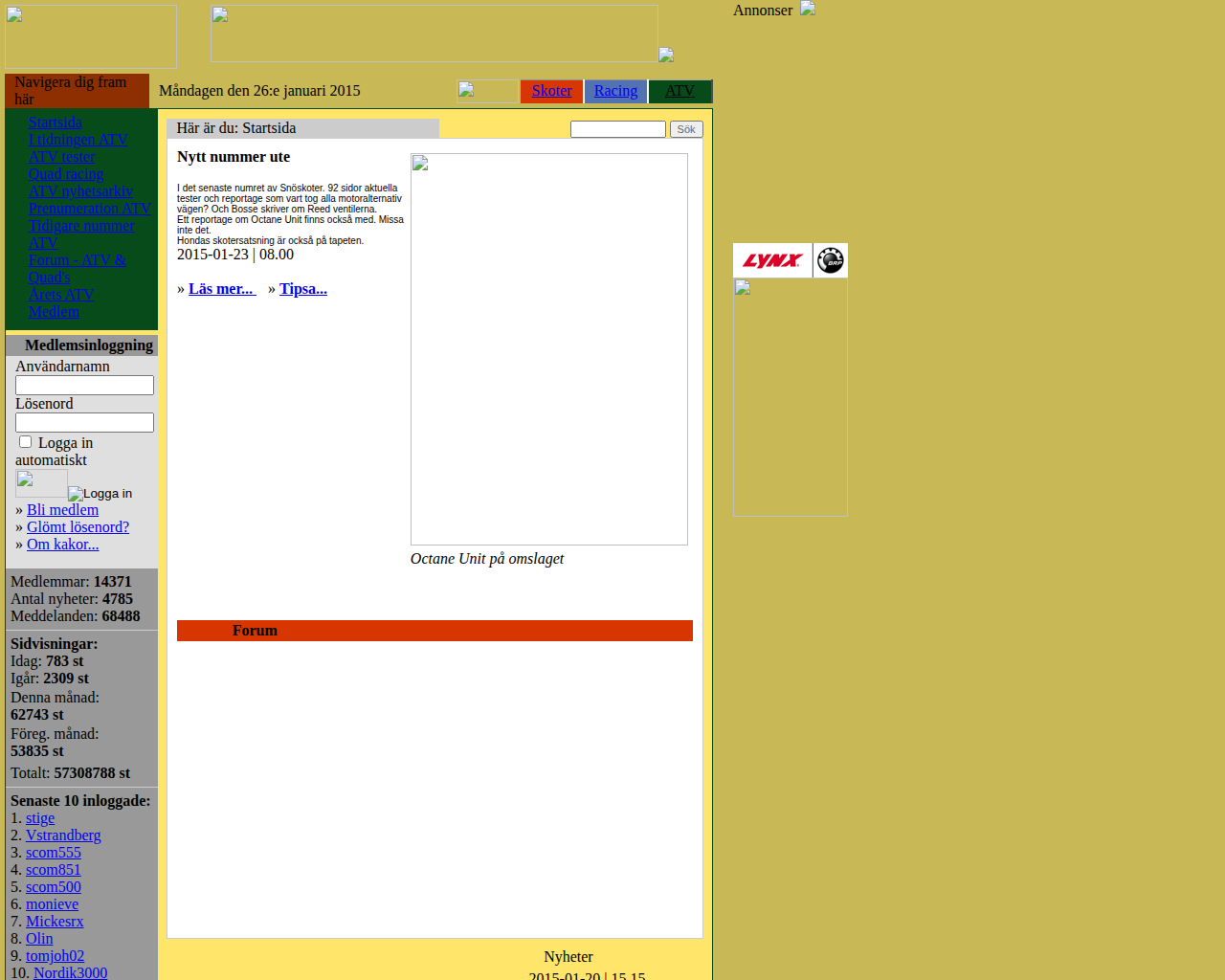Click the image left of Skoter tab
Screen dimensions: 1225x980
(x=488, y=91)
